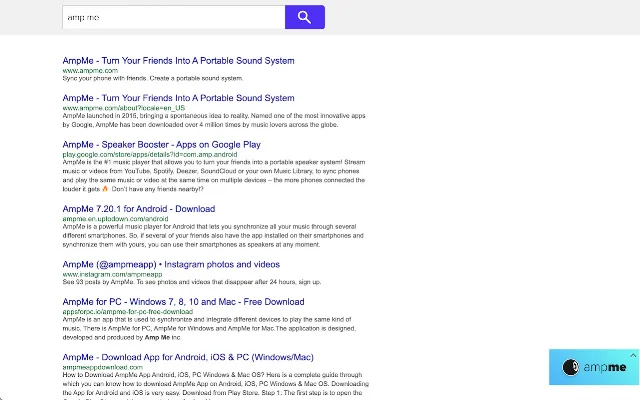Click the fire emoji in the Google Play snippet
The width and height of the screenshot is (640, 400).
pos(105,189)
